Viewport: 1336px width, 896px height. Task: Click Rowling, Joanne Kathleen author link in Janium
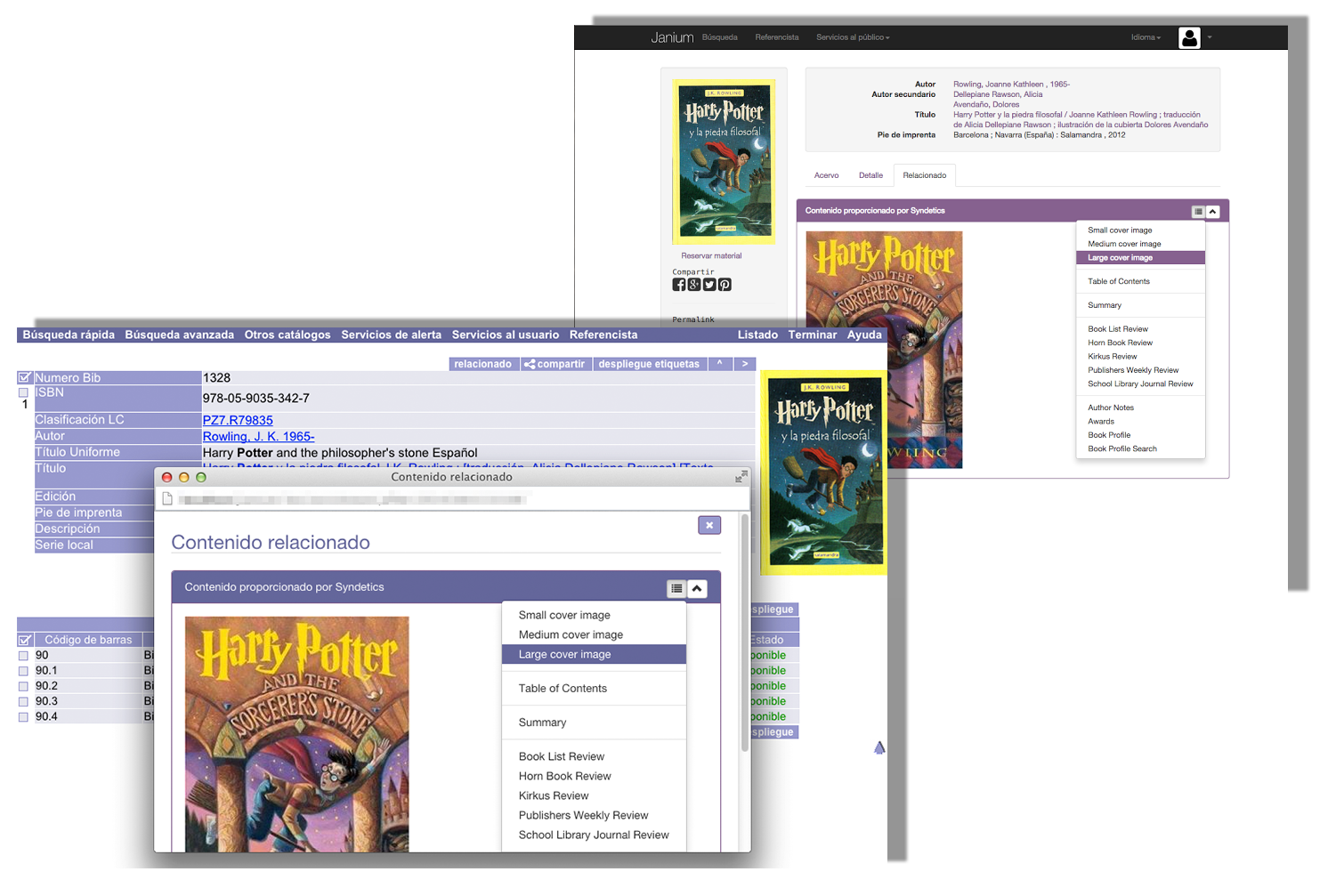click(1011, 85)
